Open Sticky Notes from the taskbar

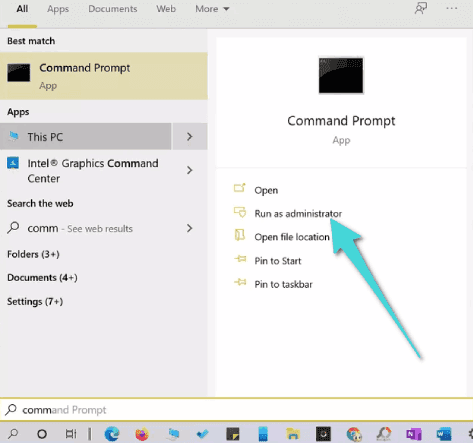point(233,434)
